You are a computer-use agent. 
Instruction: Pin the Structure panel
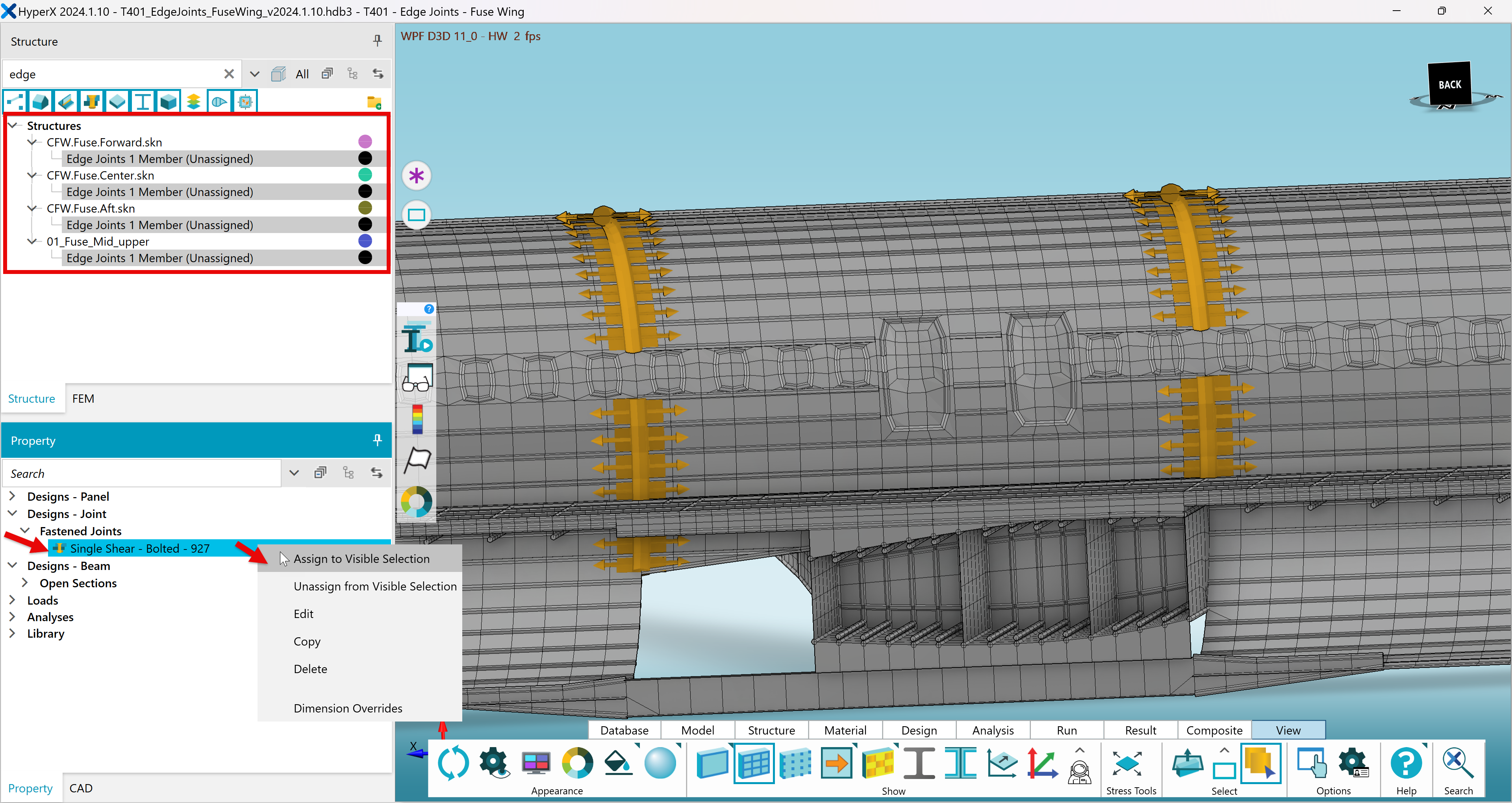click(x=378, y=41)
